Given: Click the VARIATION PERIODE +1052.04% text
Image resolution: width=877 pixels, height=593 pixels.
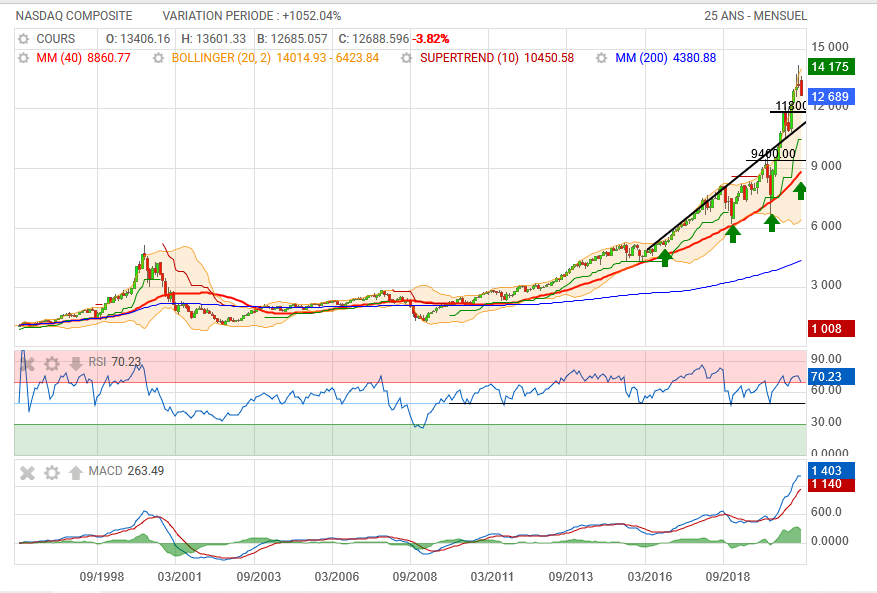Looking at the screenshot, I should [x=252, y=16].
